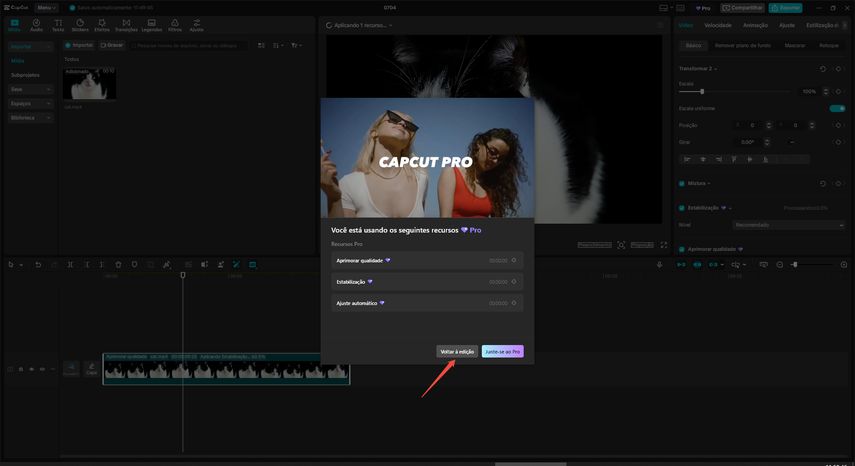Click the undo icon in timeline toolbar
Screen dimensions: 855x466
pos(38,265)
